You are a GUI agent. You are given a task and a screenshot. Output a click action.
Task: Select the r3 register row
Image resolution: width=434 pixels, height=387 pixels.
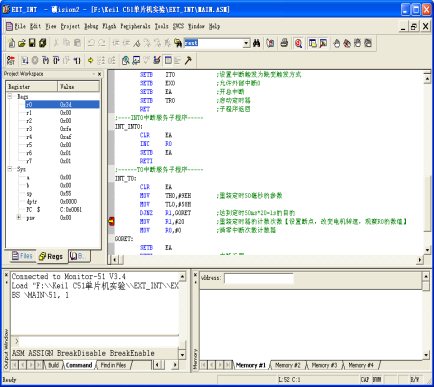point(62,129)
